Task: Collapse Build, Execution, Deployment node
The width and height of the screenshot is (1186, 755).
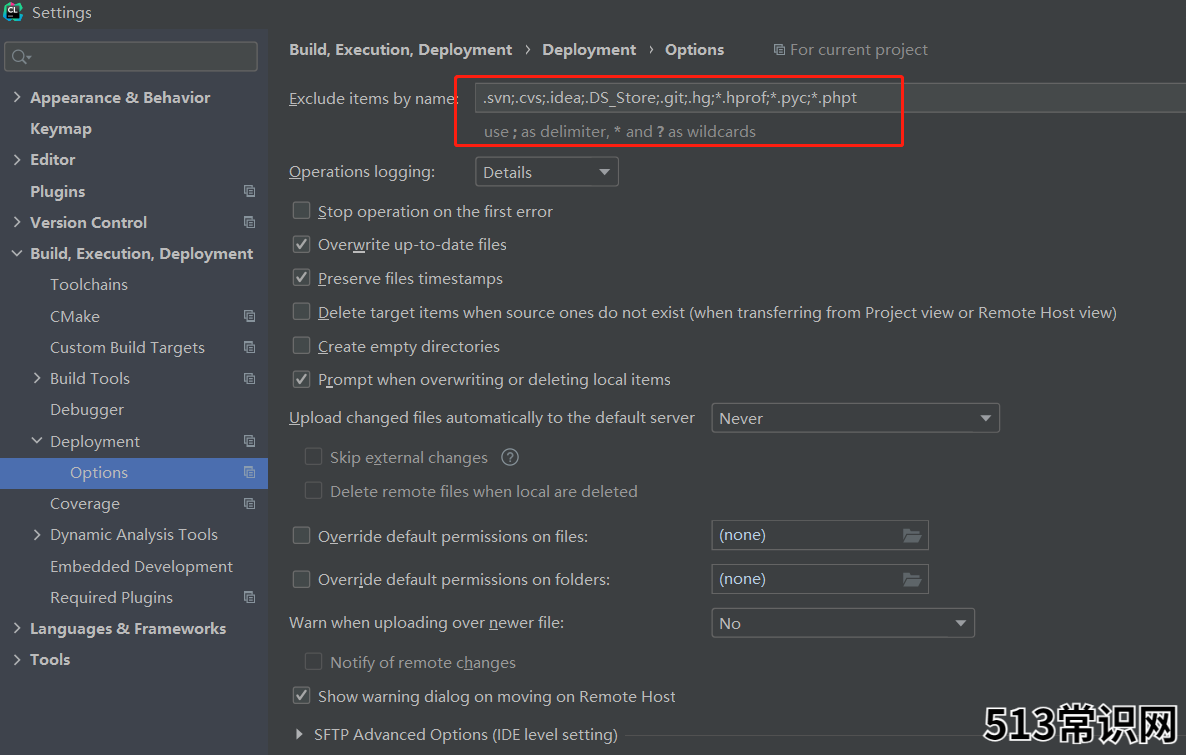Action: pos(17,253)
